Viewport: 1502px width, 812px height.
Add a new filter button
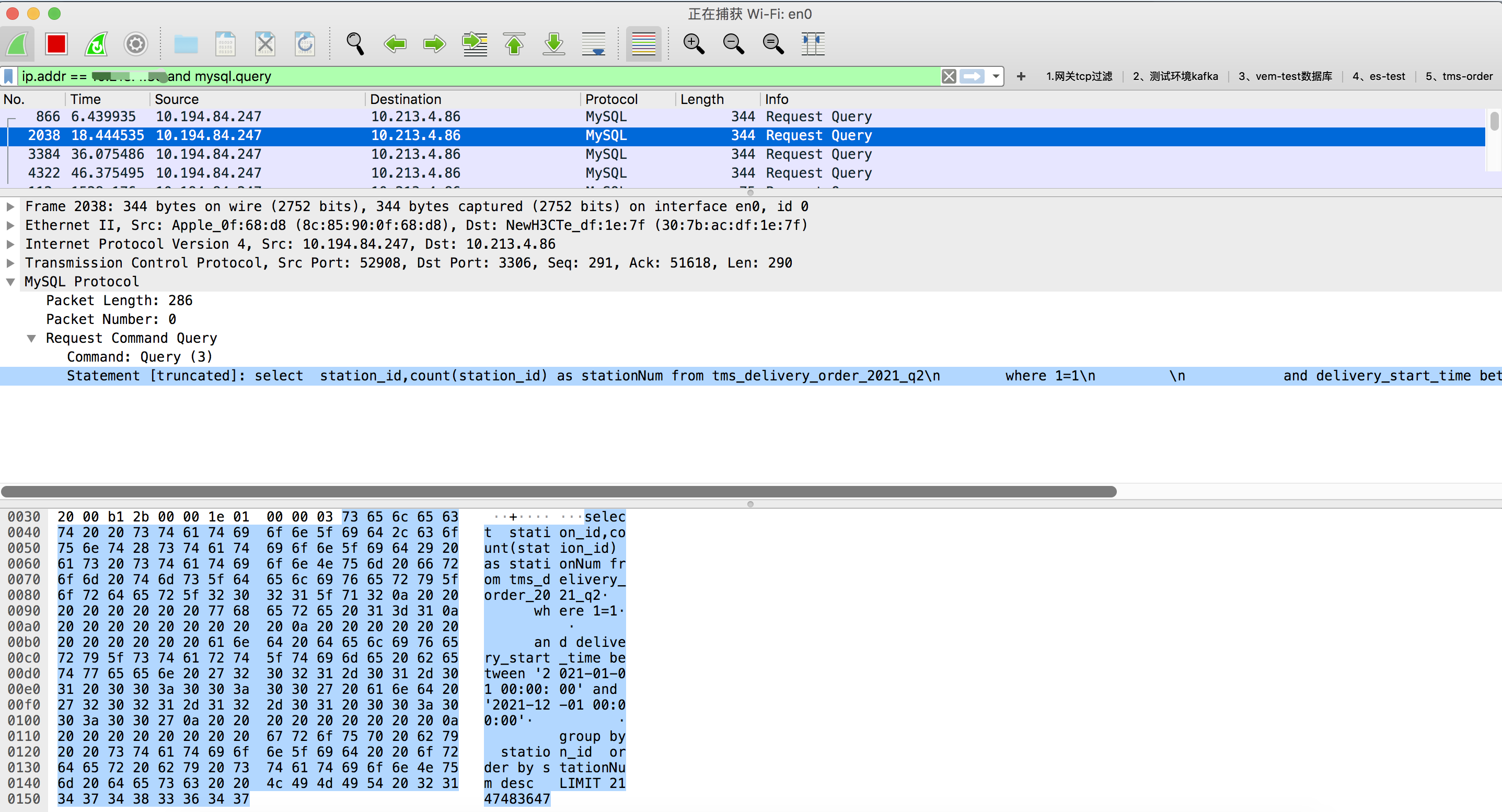pyautogui.click(x=1021, y=76)
